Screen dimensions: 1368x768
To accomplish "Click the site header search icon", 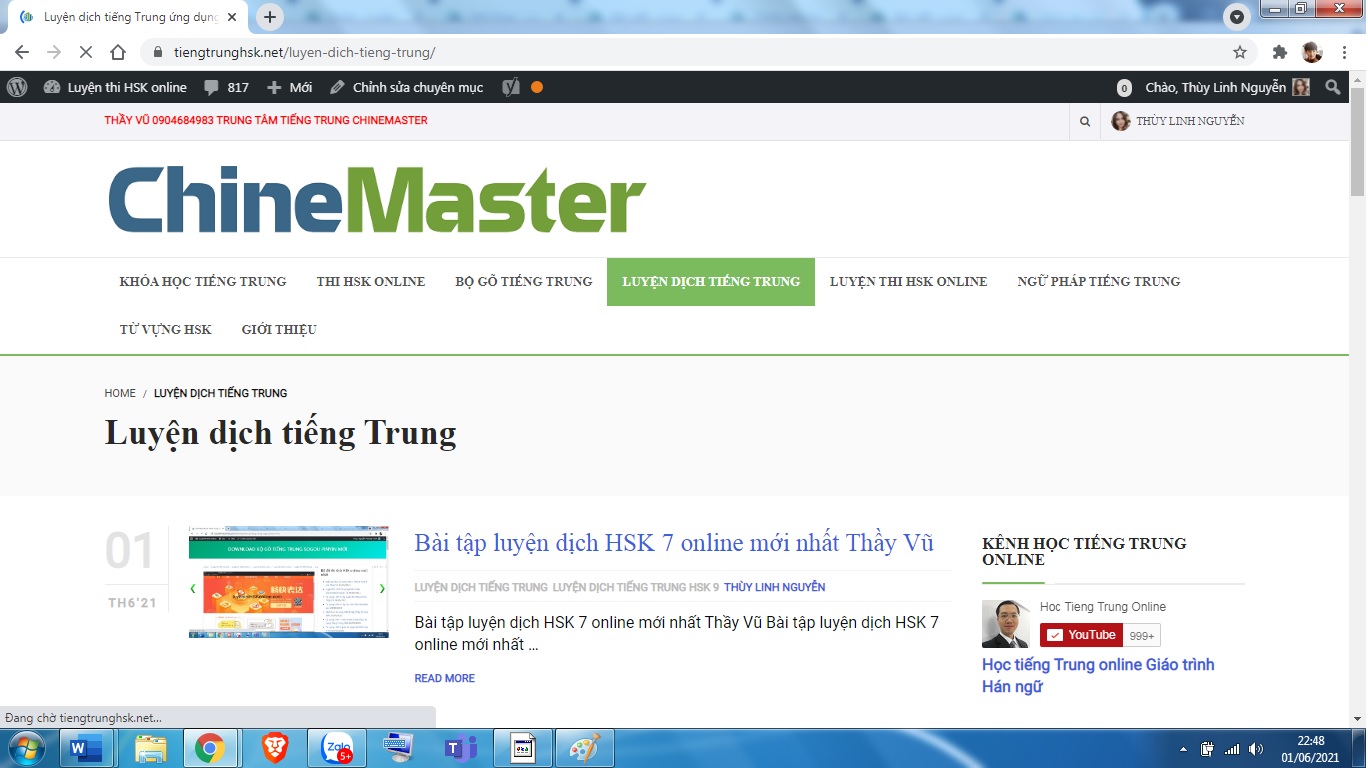I will click(1085, 121).
